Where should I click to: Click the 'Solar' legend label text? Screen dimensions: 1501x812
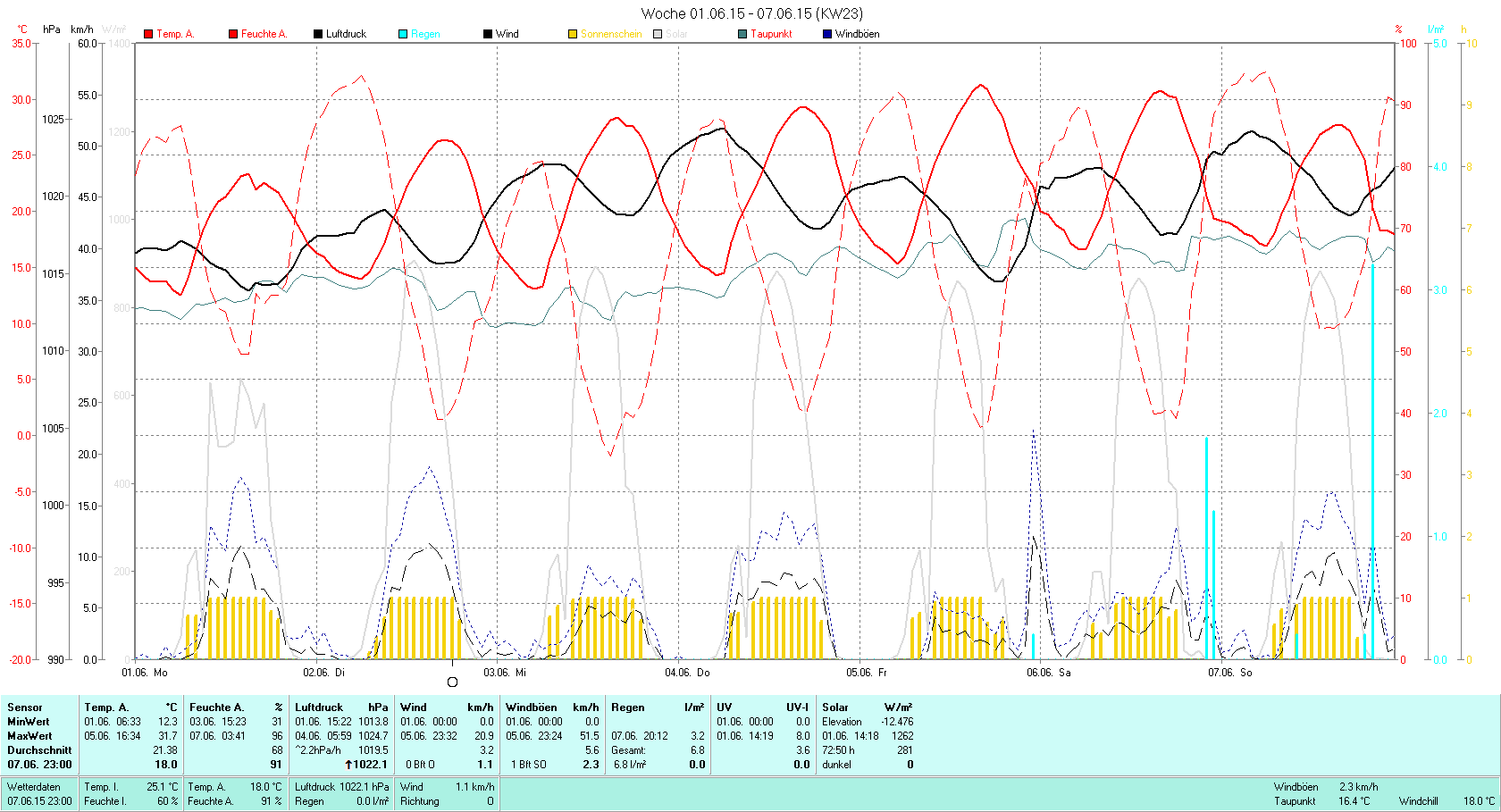676,34
